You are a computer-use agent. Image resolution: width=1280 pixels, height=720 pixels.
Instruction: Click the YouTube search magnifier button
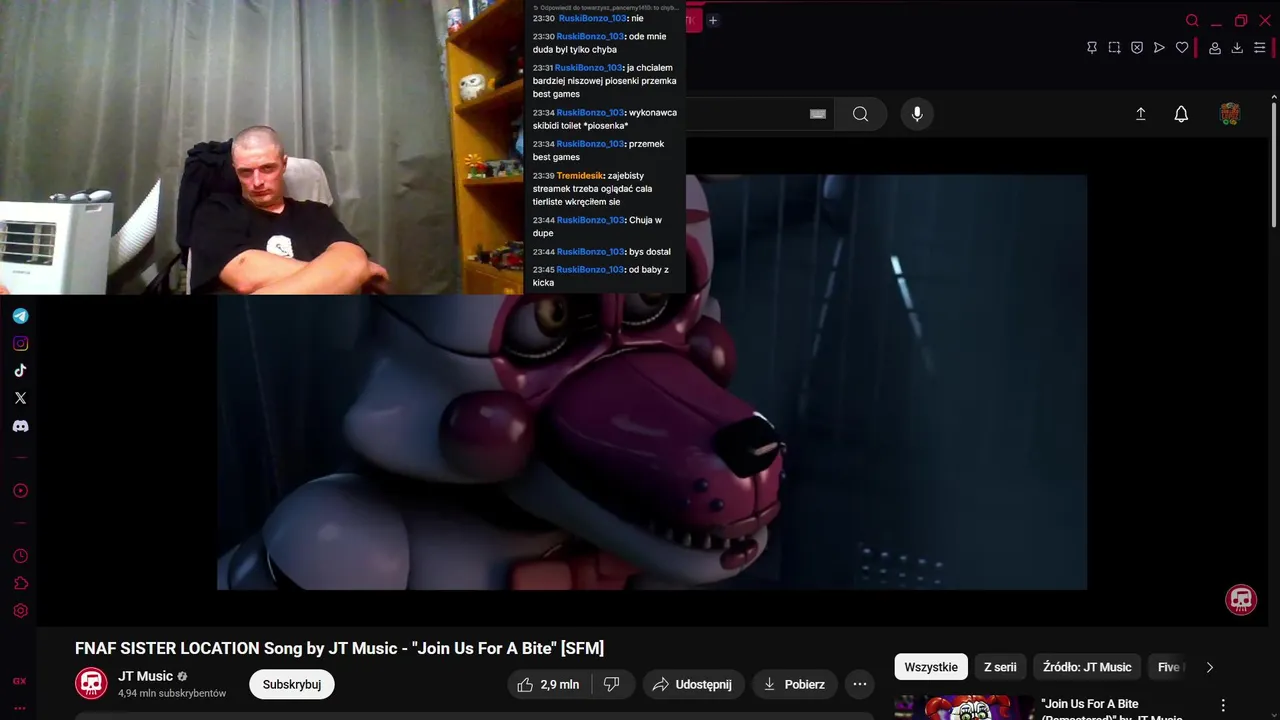coord(860,114)
